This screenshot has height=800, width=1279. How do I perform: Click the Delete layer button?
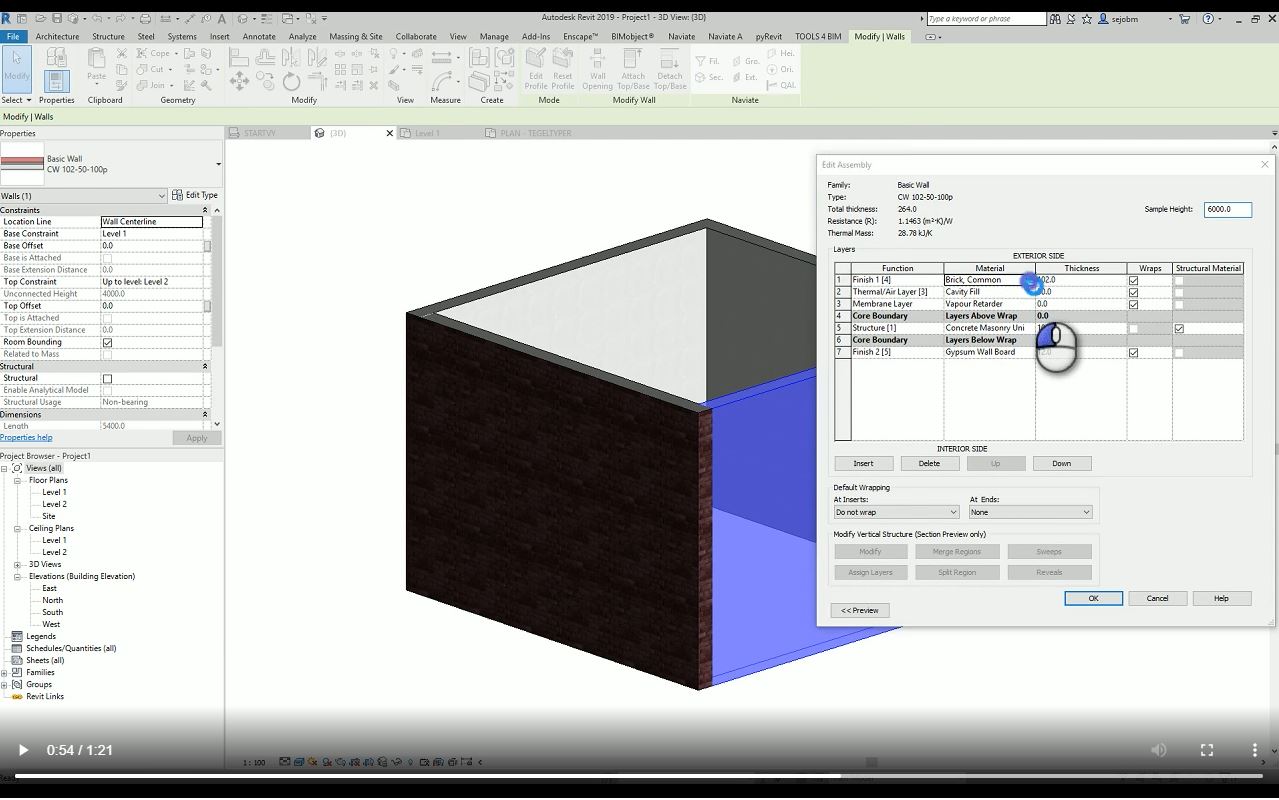click(929, 463)
